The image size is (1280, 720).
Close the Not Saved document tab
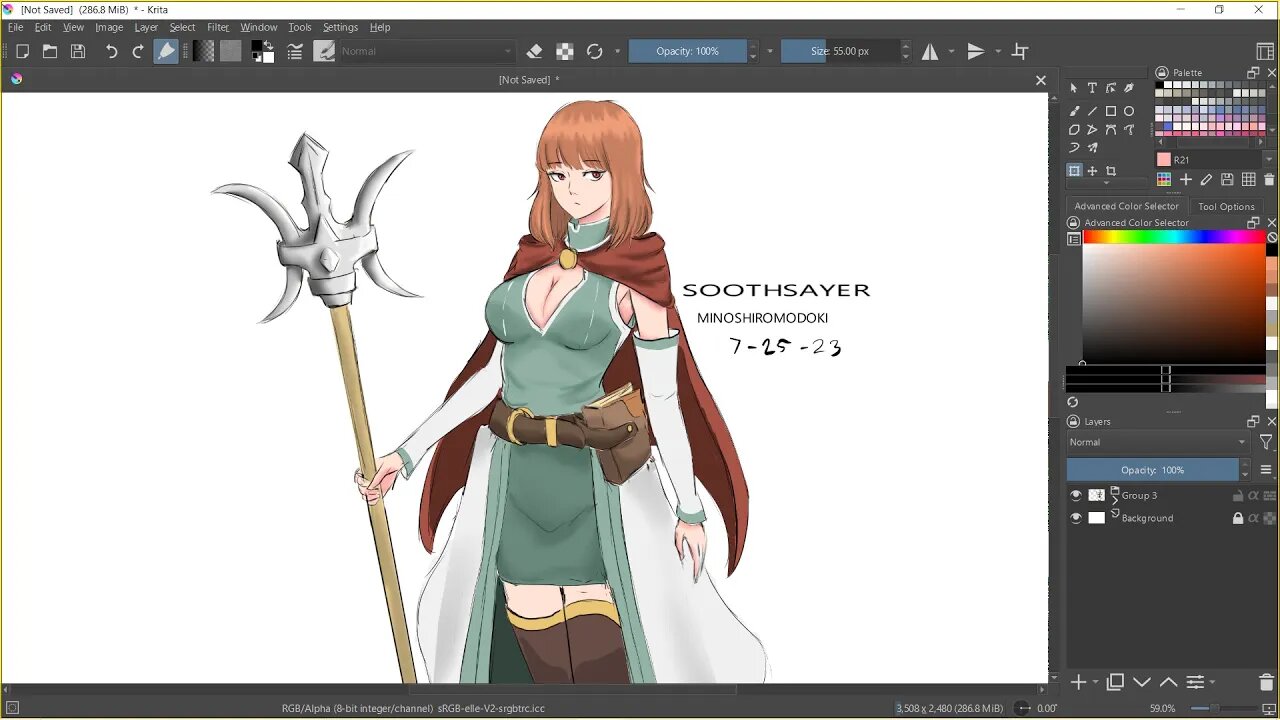click(x=1041, y=80)
